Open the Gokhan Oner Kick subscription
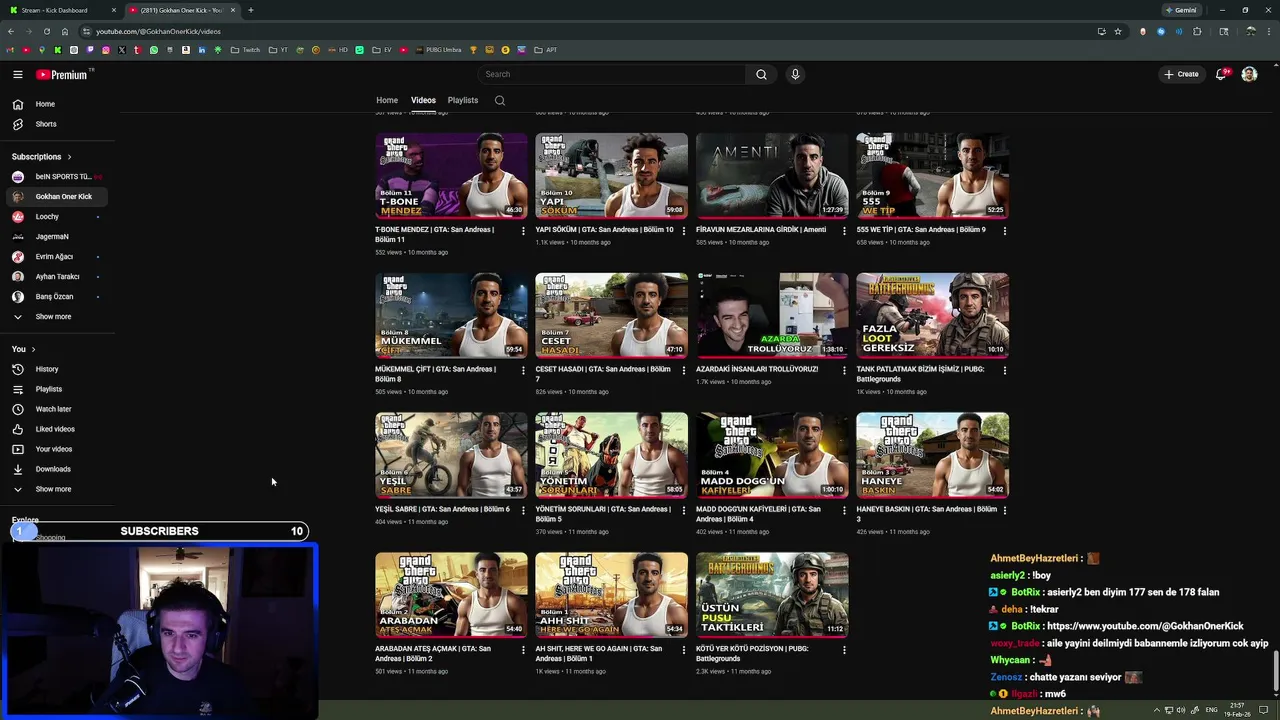Screen dimensions: 1280x720 click(x=57, y=197)
